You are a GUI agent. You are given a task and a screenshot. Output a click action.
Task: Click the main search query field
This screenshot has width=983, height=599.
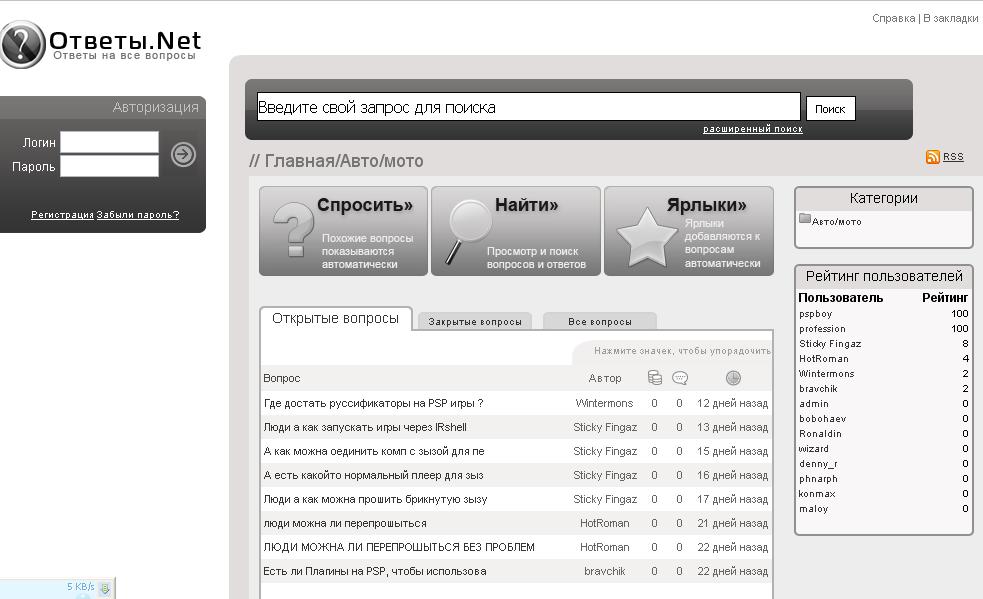(528, 107)
